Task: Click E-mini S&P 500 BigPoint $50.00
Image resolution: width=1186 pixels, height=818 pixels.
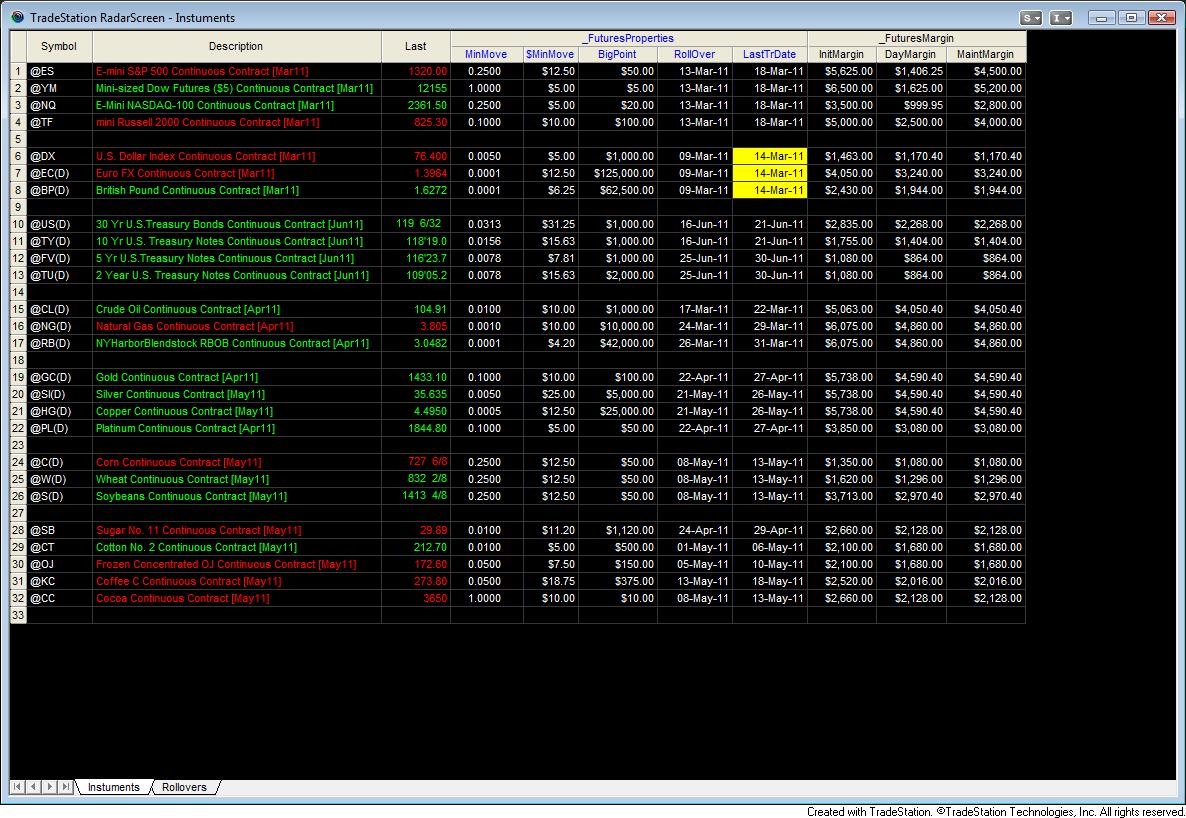Action: [x=618, y=71]
